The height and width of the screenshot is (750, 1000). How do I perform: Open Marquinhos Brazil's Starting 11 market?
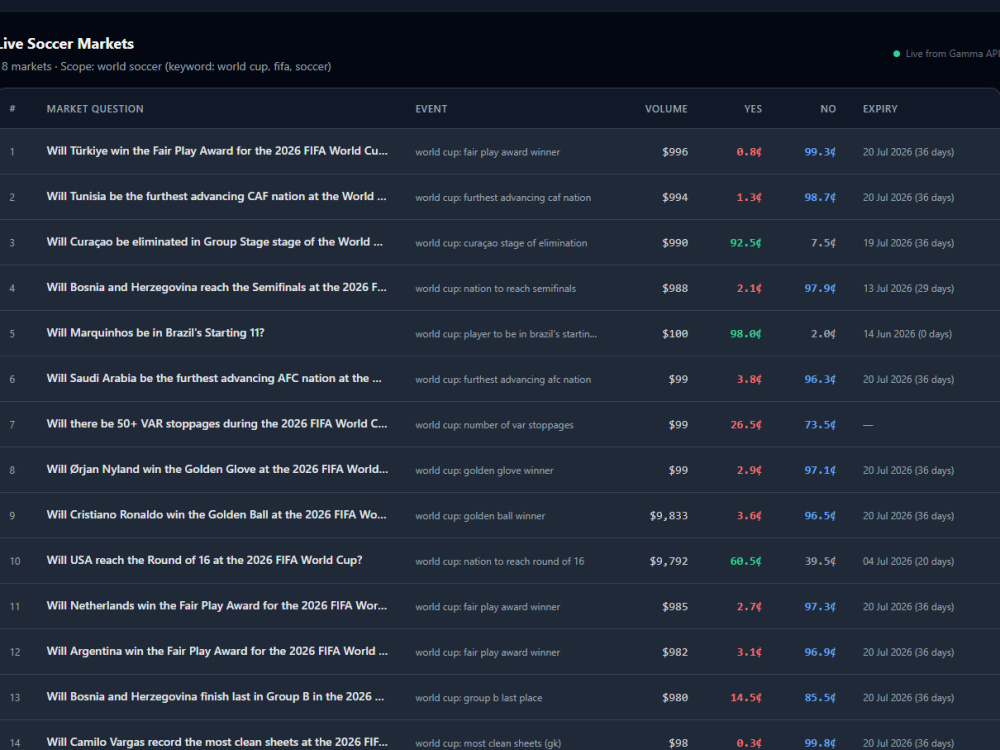click(155, 333)
